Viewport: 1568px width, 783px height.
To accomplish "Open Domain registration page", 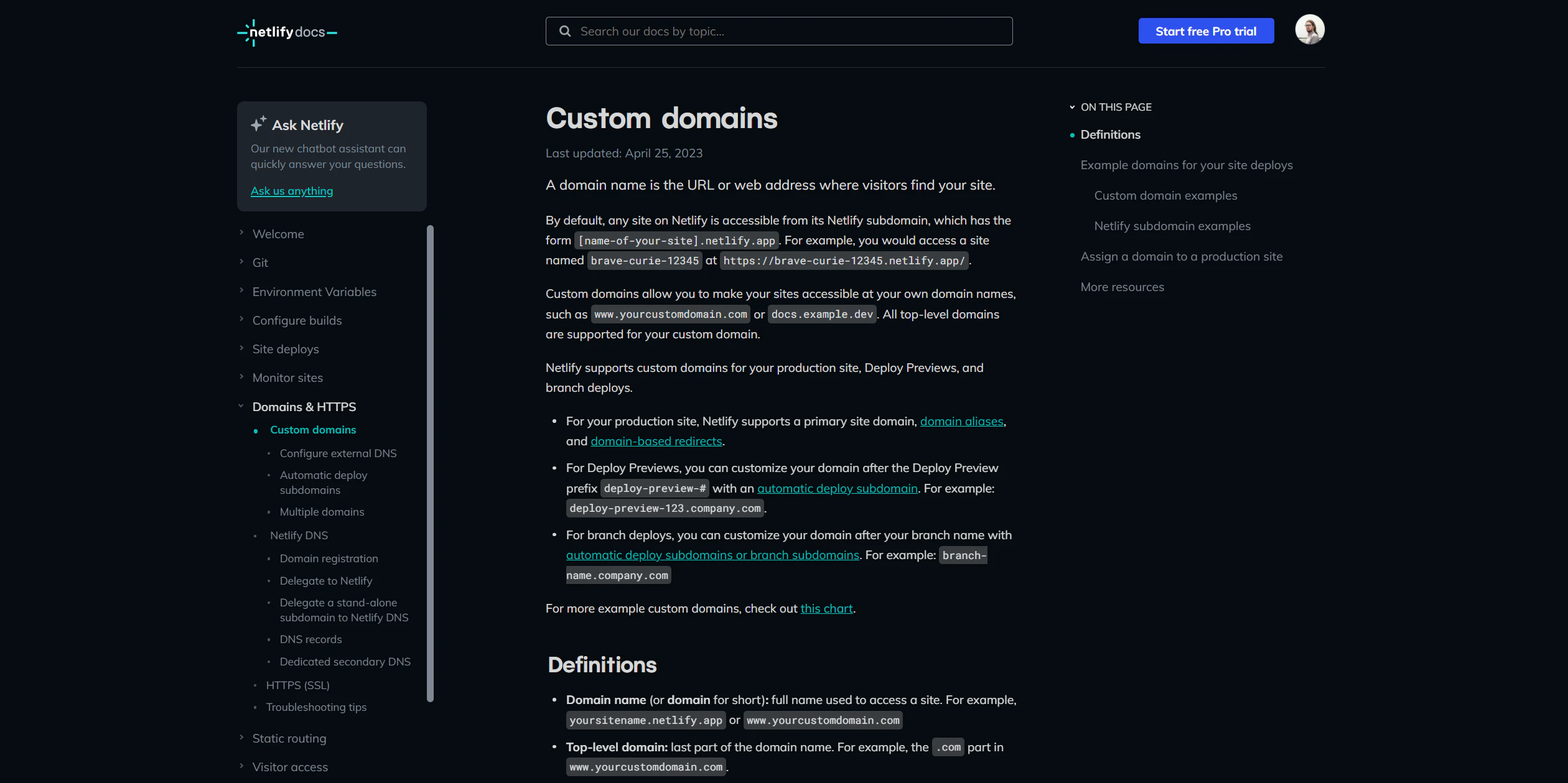I will pos(329,558).
